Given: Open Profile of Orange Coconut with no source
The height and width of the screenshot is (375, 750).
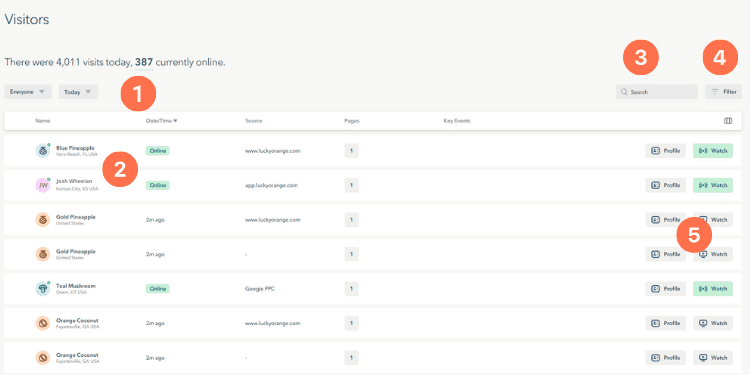Looking at the screenshot, I should click(666, 358).
